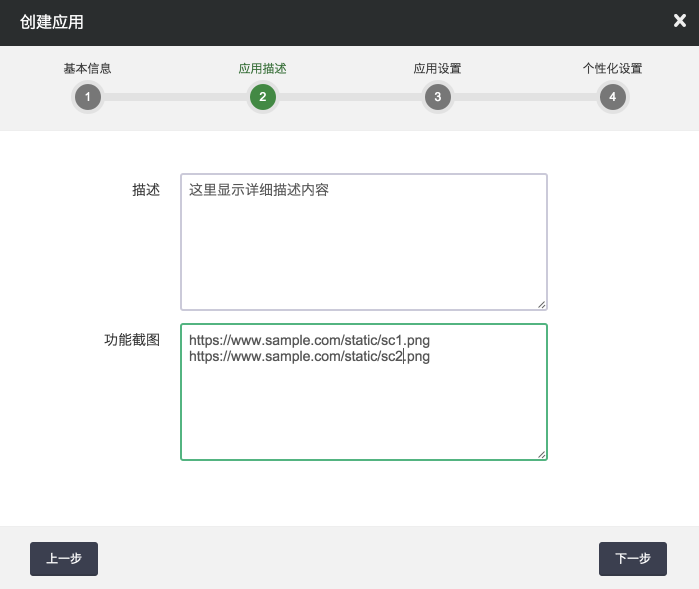The height and width of the screenshot is (589, 699).
Task: Proceed with the 下一步 button
Action: click(632, 559)
